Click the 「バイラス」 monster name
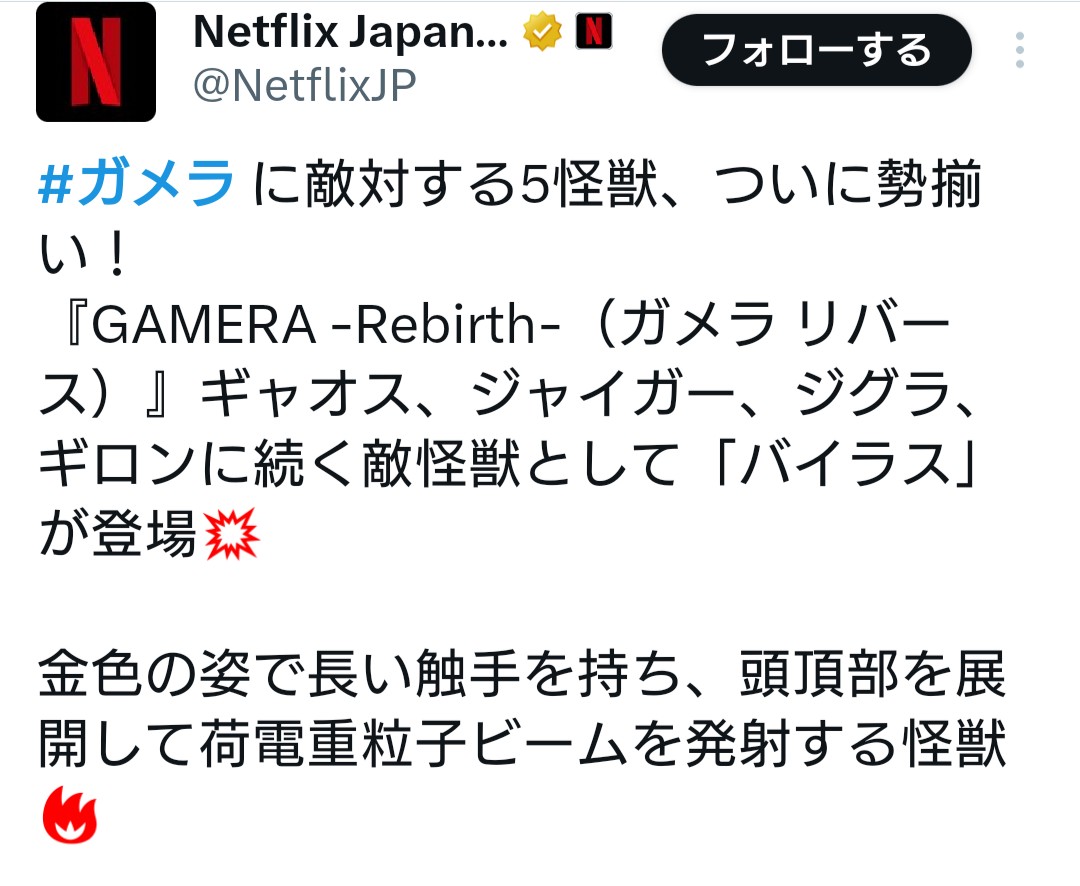The image size is (1080, 886). pyautogui.click(x=847, y=464)
